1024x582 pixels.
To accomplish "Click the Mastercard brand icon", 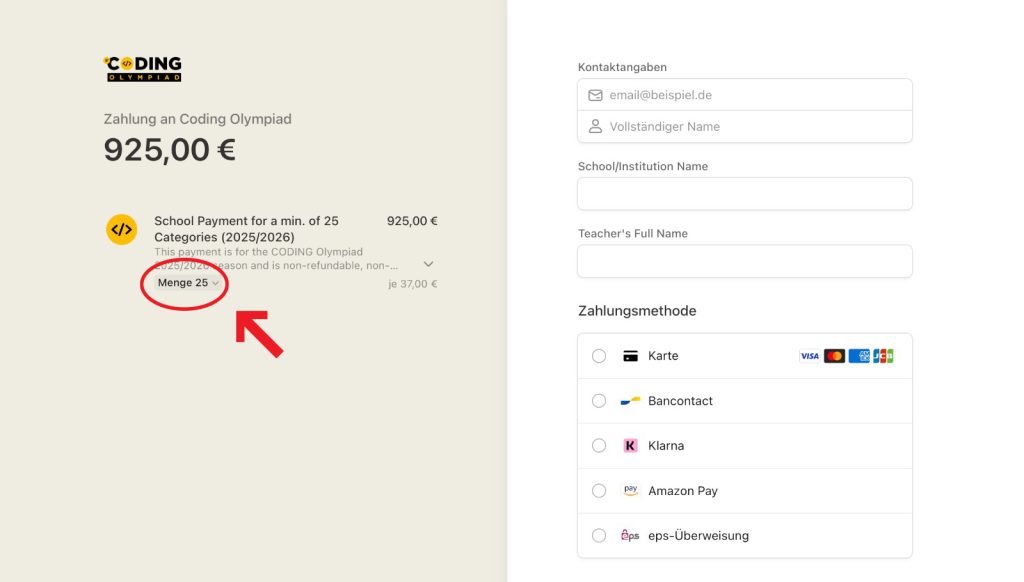I will click(x=834, y=356).
